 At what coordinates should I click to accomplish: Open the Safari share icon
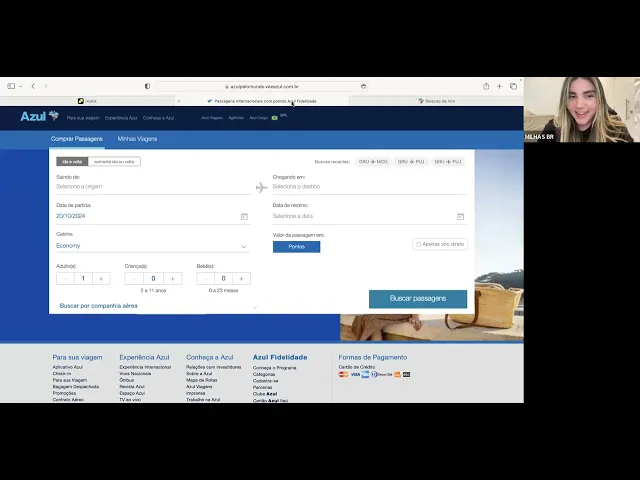pos(486,86)
